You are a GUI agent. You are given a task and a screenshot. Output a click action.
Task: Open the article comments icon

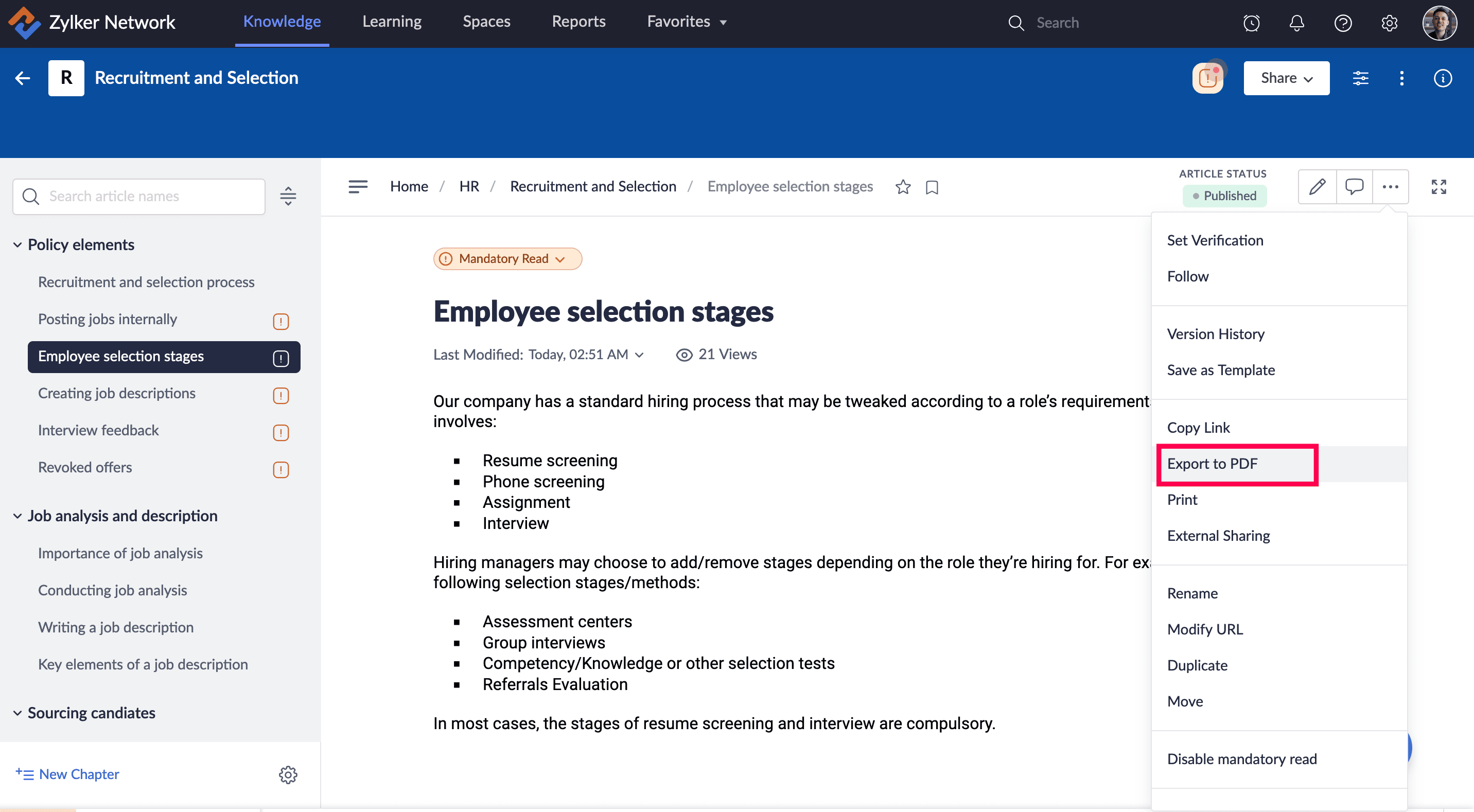pyautogui.click(x=1354, y=187)
